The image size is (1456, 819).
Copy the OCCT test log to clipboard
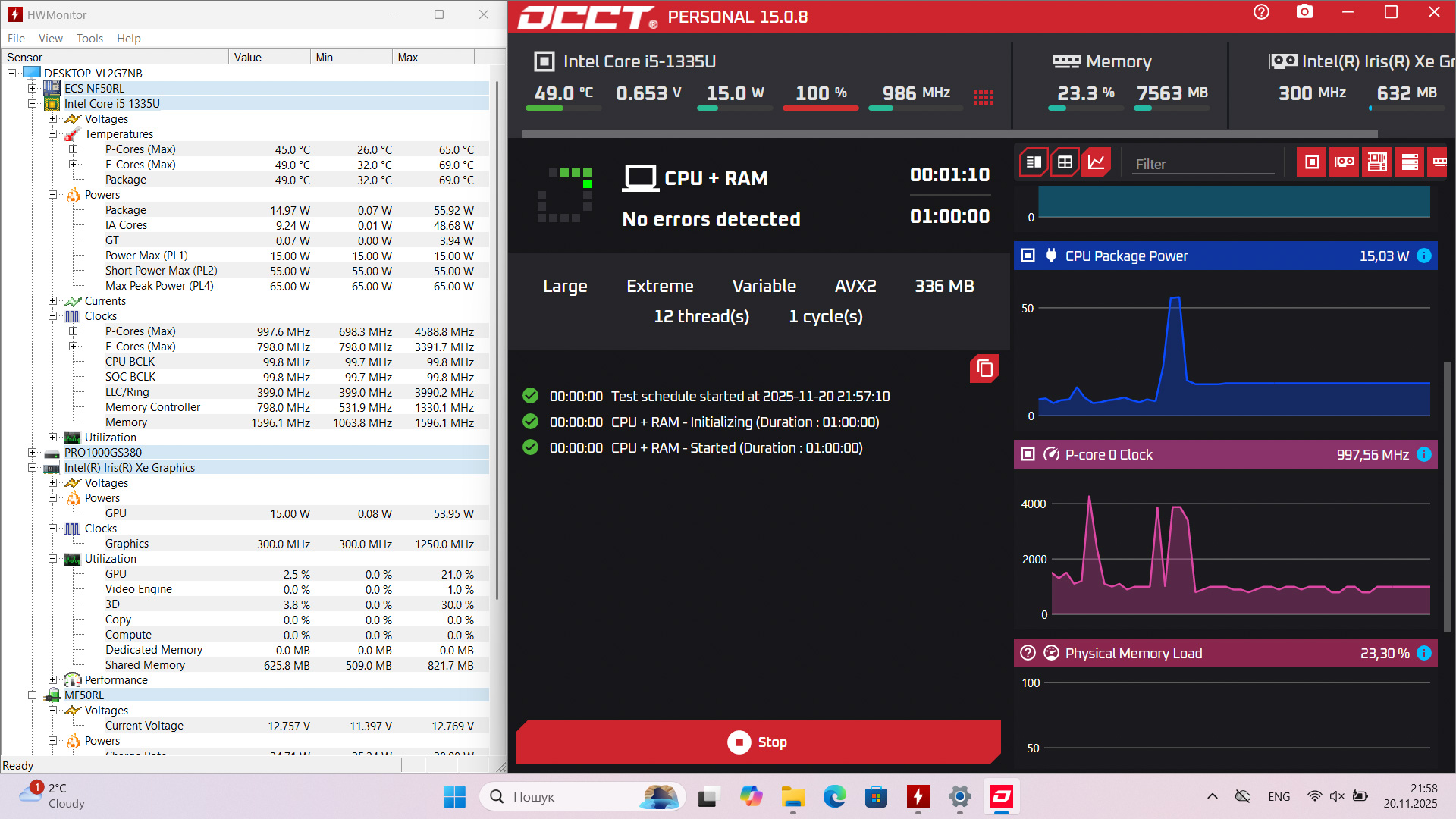tap(984, 369)
